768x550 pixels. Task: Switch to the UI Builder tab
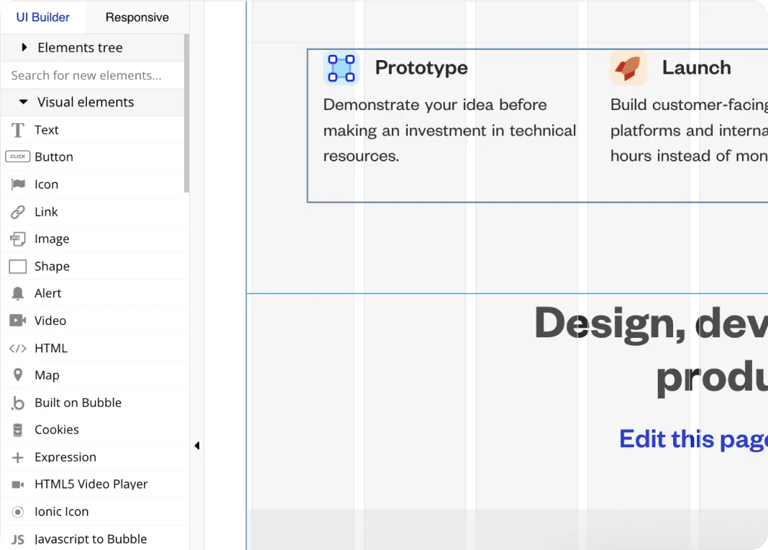click(43, 17)
